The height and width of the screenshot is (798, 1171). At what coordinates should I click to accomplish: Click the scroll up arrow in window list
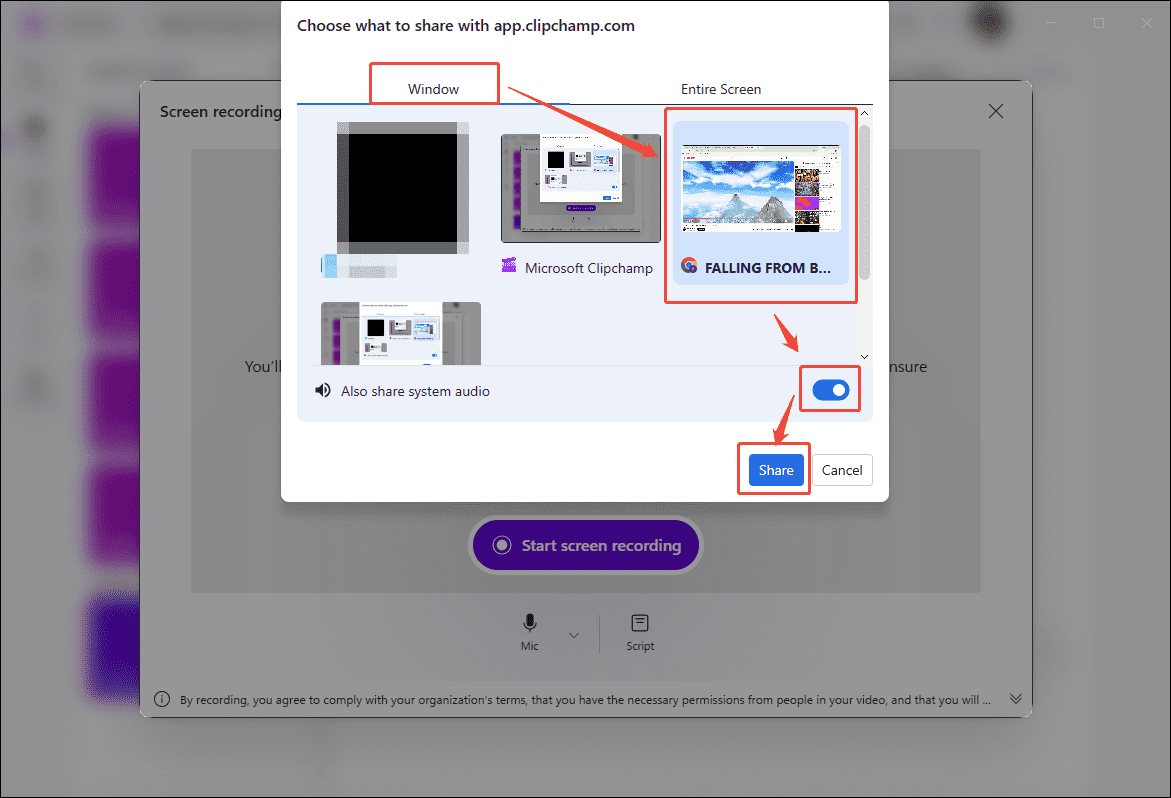pyautogui.click(x=864, y=113)
